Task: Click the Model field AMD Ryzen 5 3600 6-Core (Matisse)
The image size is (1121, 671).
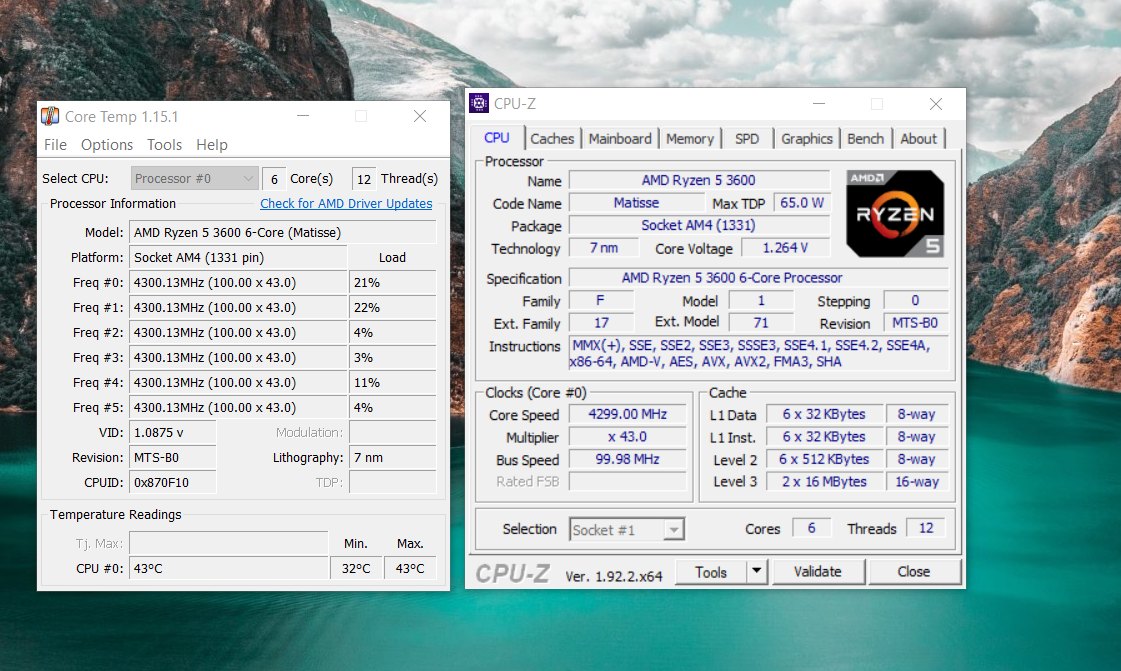Action: [x=282, y=232]
